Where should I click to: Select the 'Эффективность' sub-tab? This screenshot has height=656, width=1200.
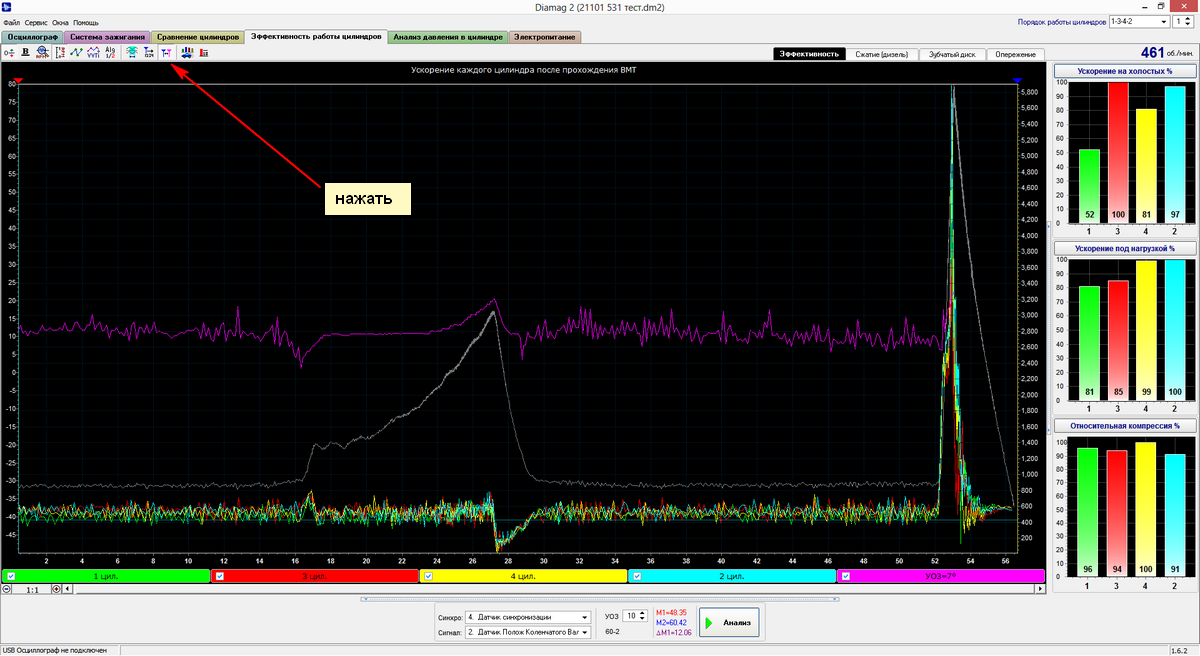point(809,54)
